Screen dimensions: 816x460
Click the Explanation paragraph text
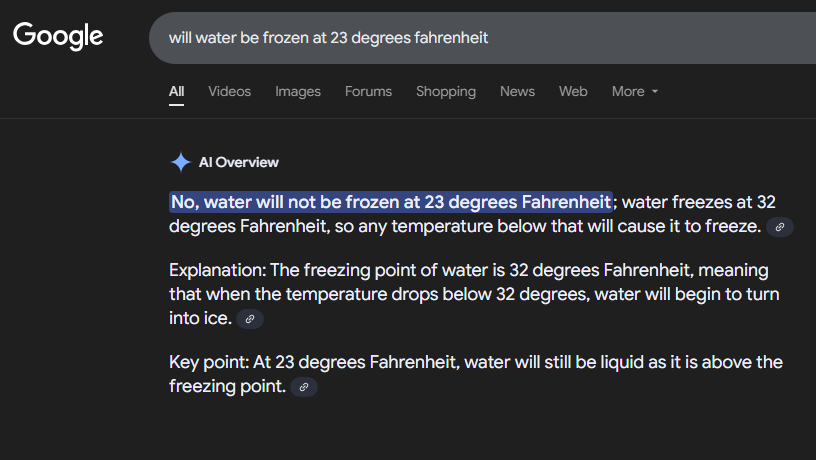click(470, 295)
